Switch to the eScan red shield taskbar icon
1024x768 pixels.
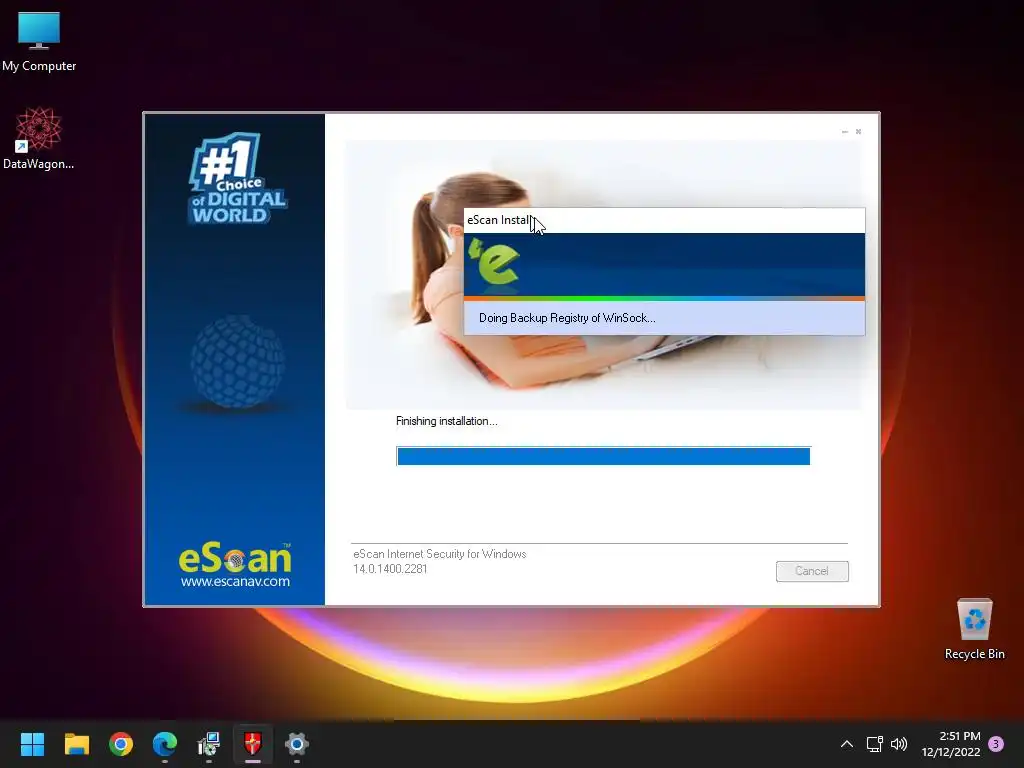click(x=253, y=744)
